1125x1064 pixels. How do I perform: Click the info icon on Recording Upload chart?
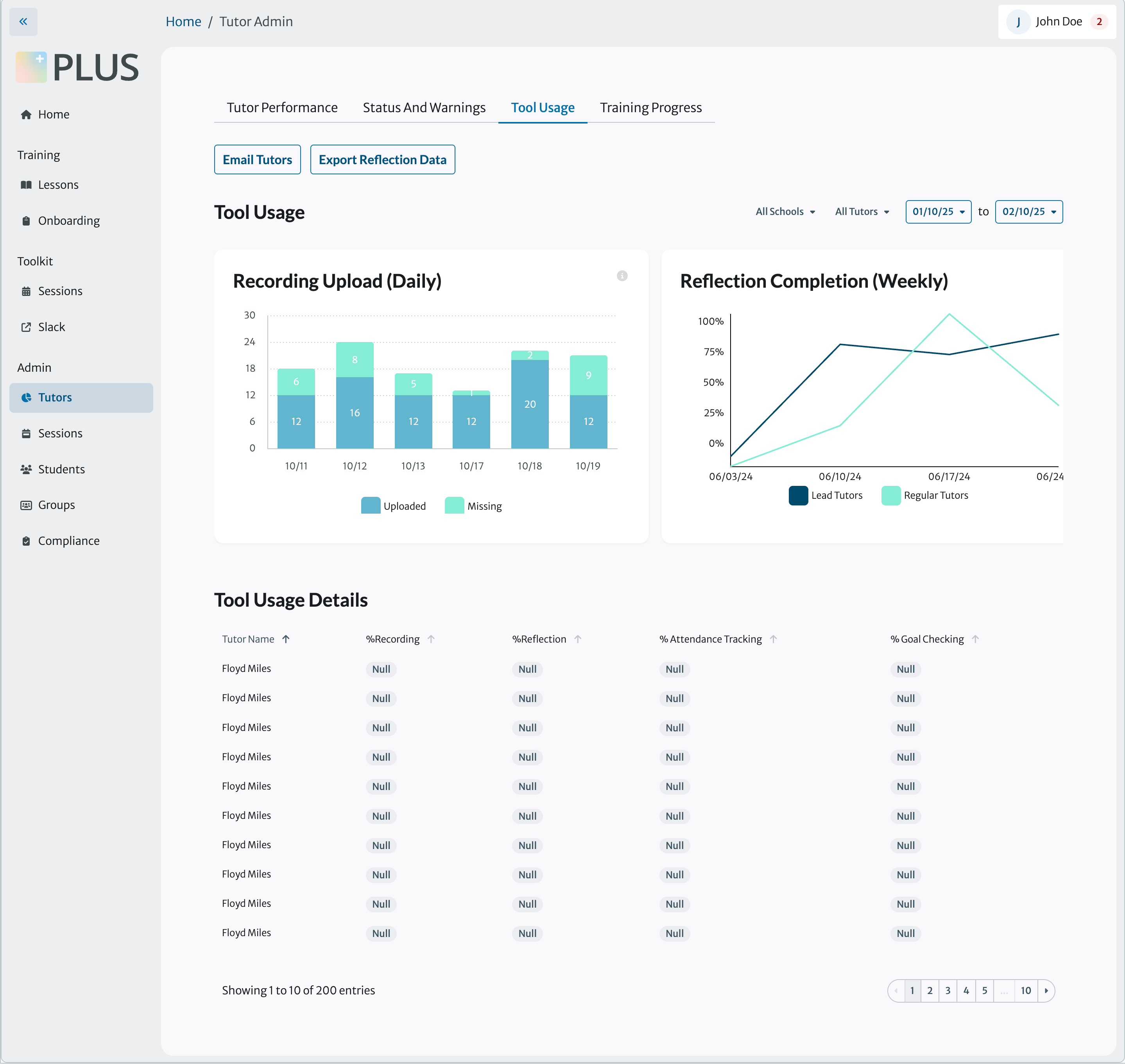[622, 276]
